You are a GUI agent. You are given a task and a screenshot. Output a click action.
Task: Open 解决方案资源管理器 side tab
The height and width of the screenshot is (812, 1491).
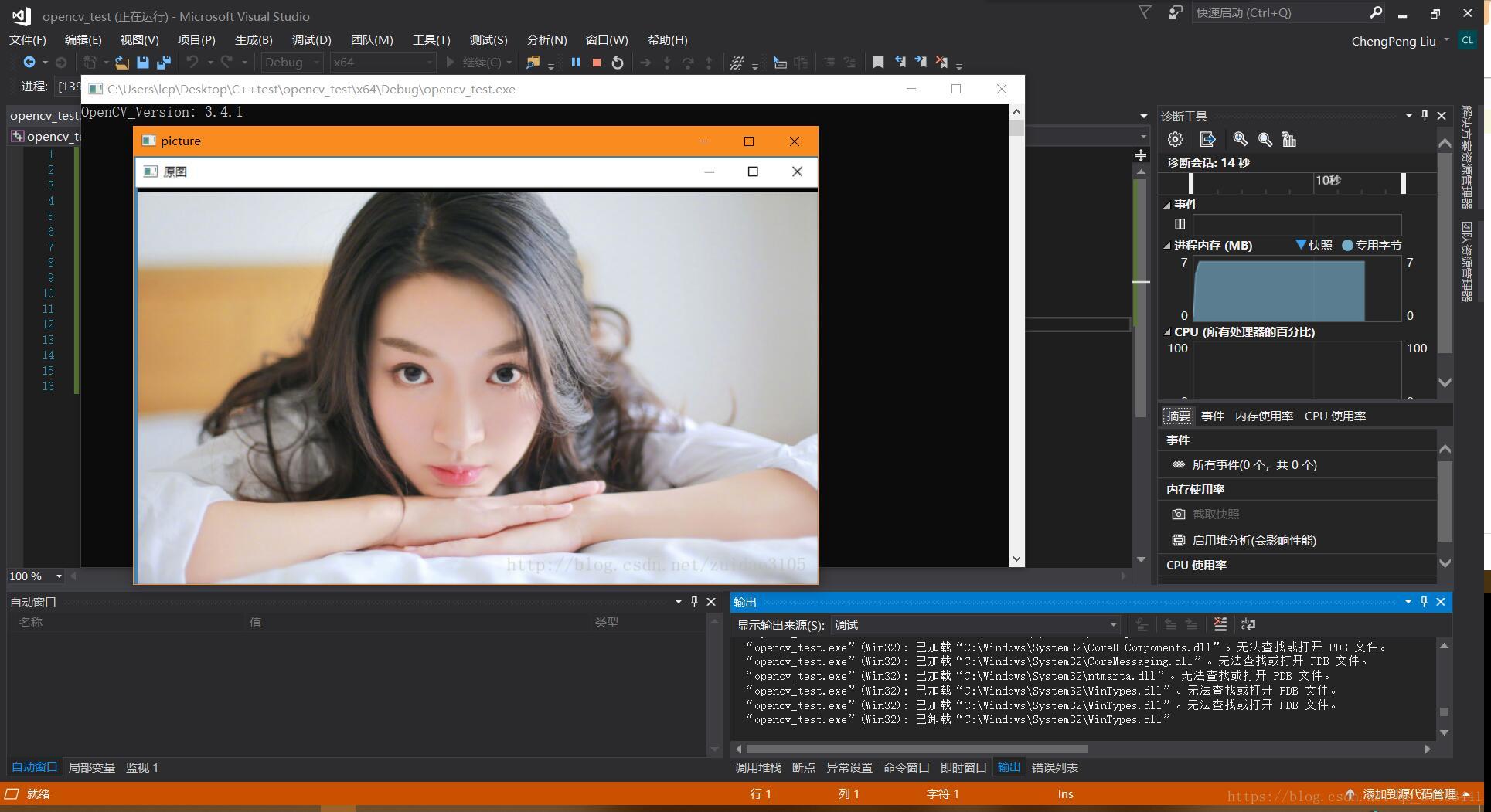coord(1467,157)
